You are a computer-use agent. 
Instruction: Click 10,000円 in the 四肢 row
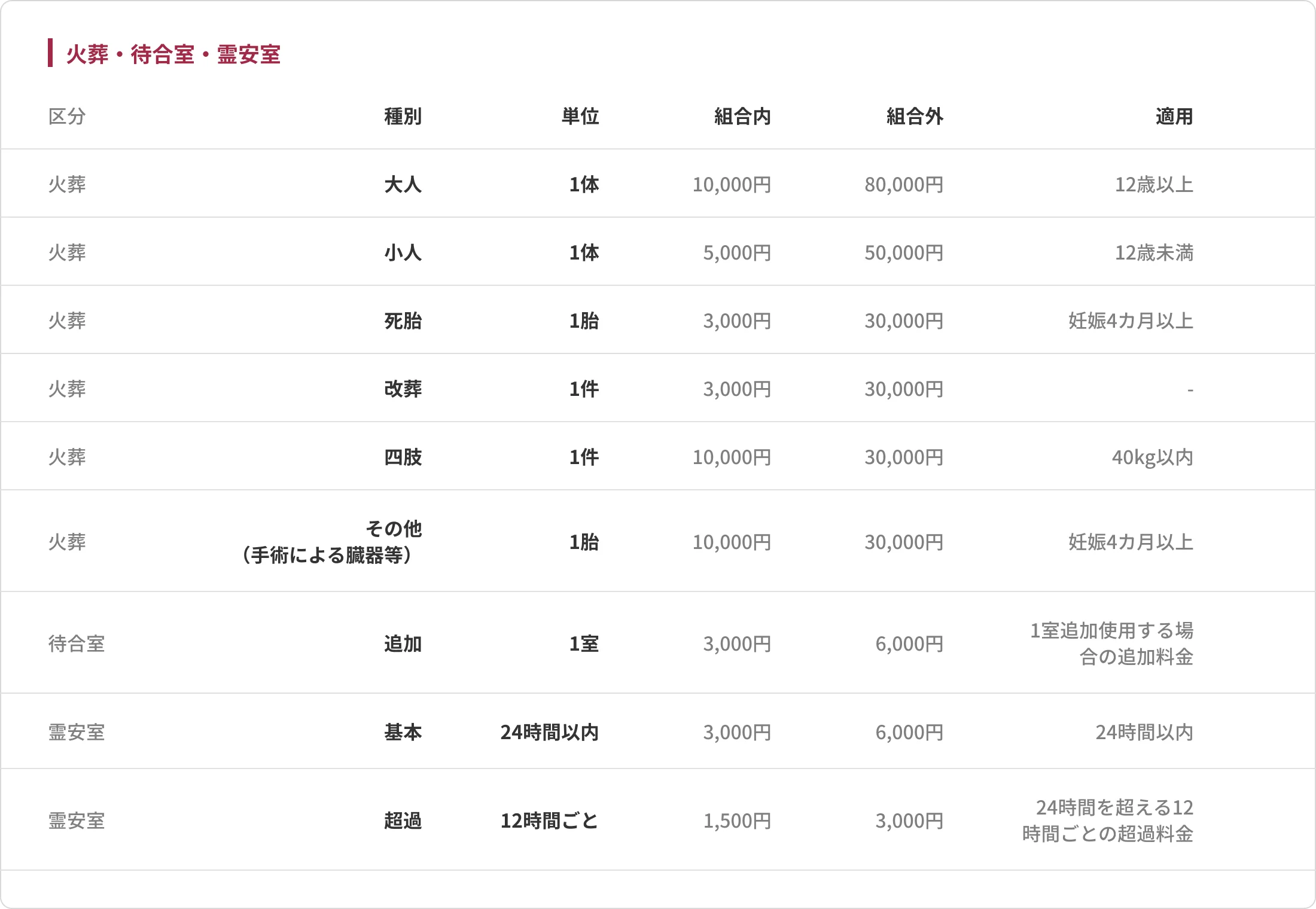(732, 457)
